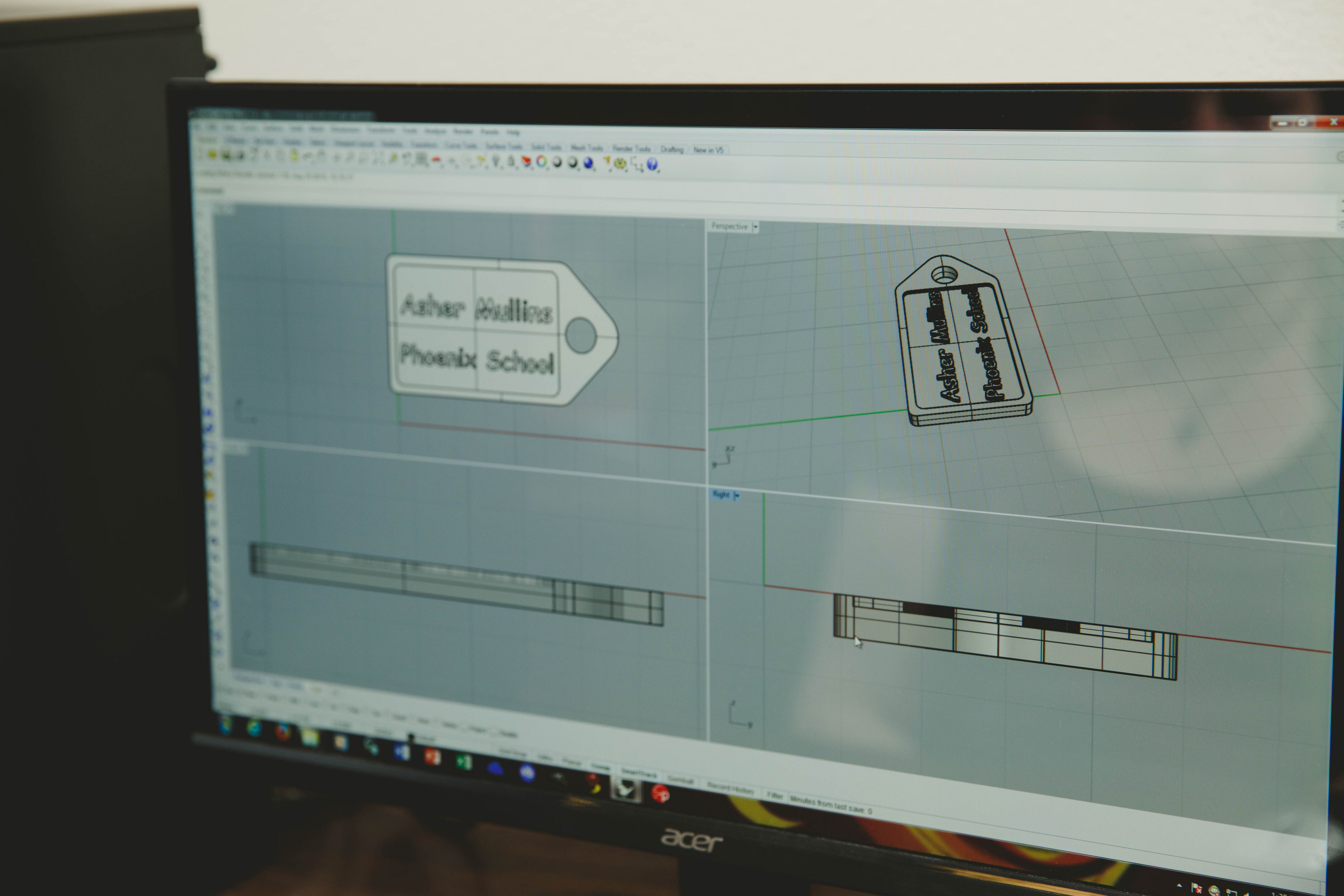Switch to the Render Tools toolbar tab
Image resolution: width=1344 pixels, height=896 pixels.
631,148
